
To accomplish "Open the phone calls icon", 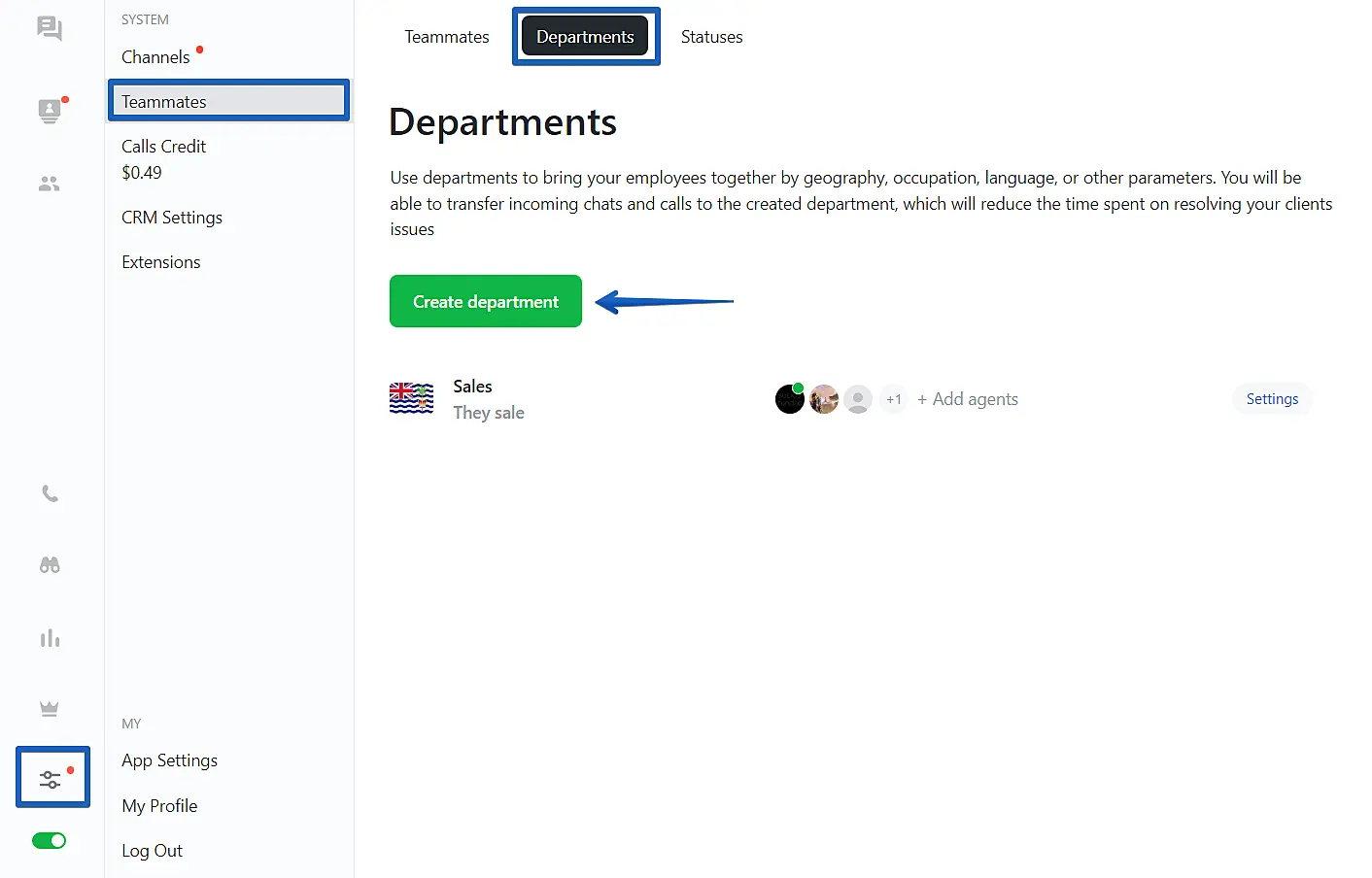I will [50, 493].
